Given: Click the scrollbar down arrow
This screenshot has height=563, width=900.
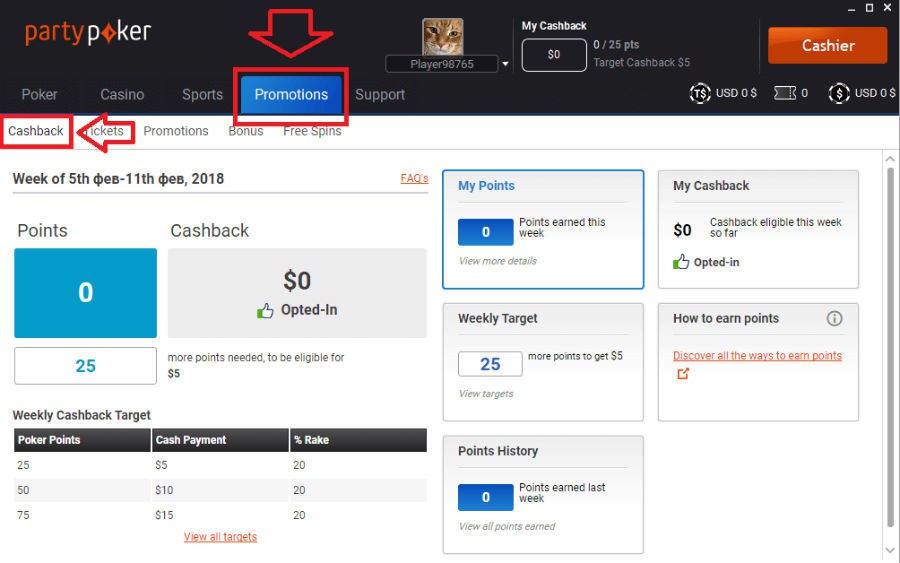Looking at the screenshot, I should 890,551.
